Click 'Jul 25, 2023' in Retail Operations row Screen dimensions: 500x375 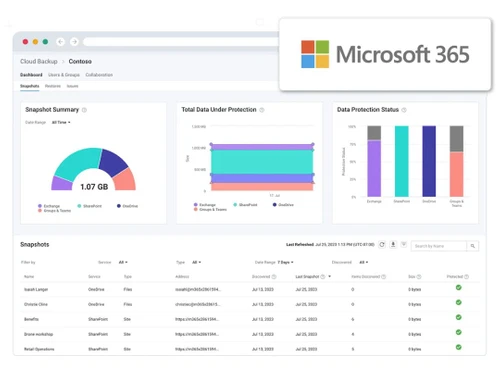pos(306,349)
